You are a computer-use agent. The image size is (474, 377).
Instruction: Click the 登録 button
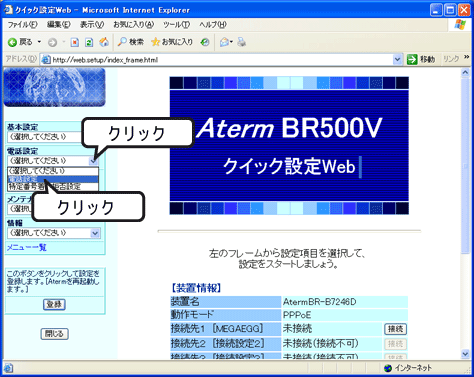54,304
